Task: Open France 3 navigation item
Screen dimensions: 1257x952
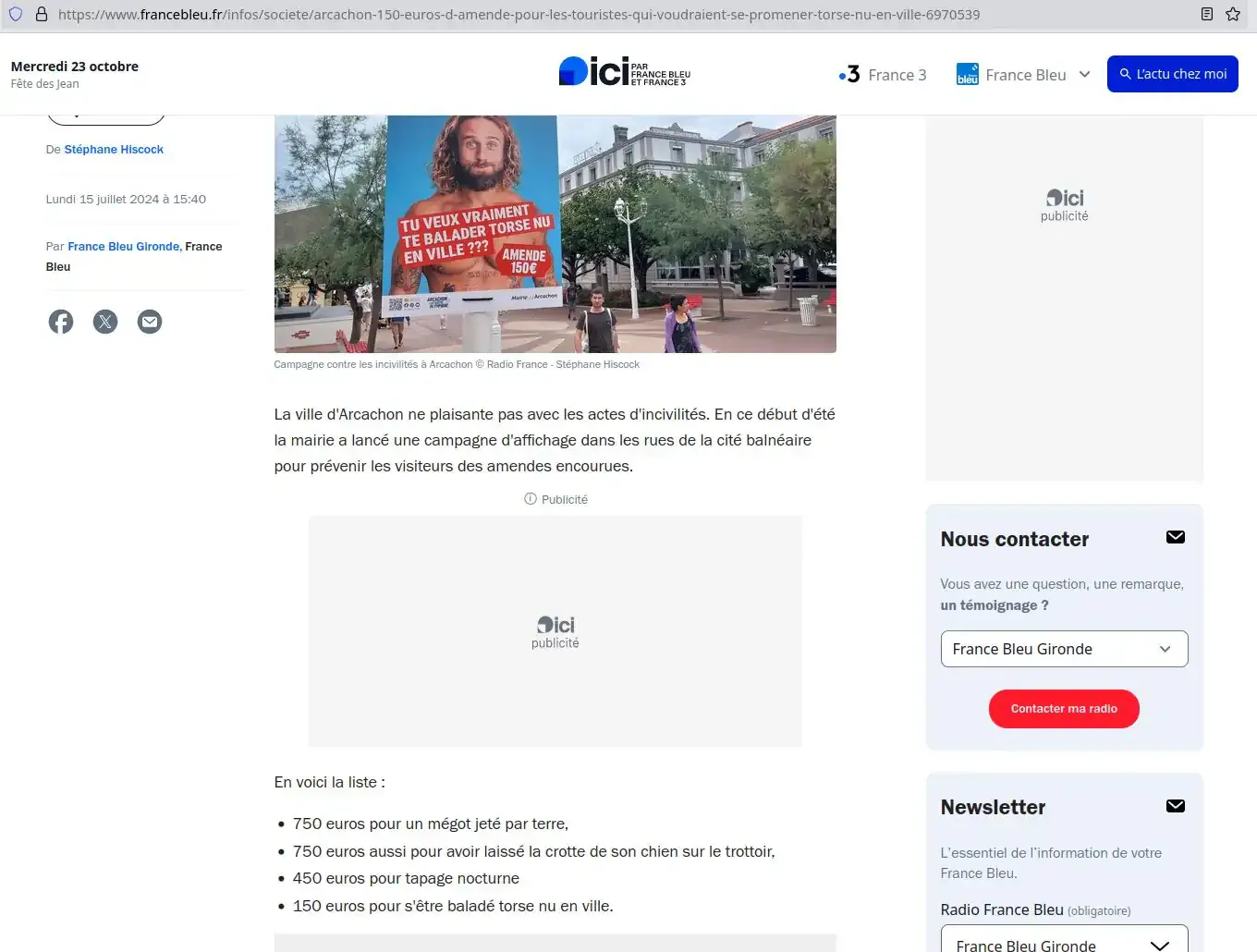Action: pos(883,75)
